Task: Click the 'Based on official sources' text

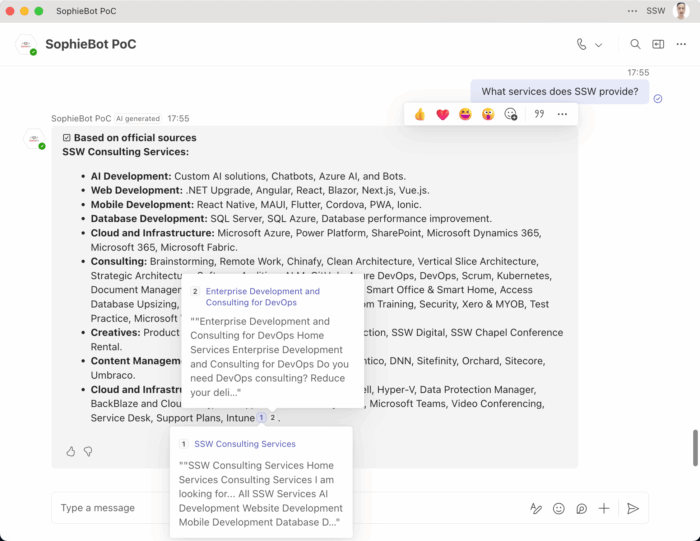Action: click(x=135, y=138)
